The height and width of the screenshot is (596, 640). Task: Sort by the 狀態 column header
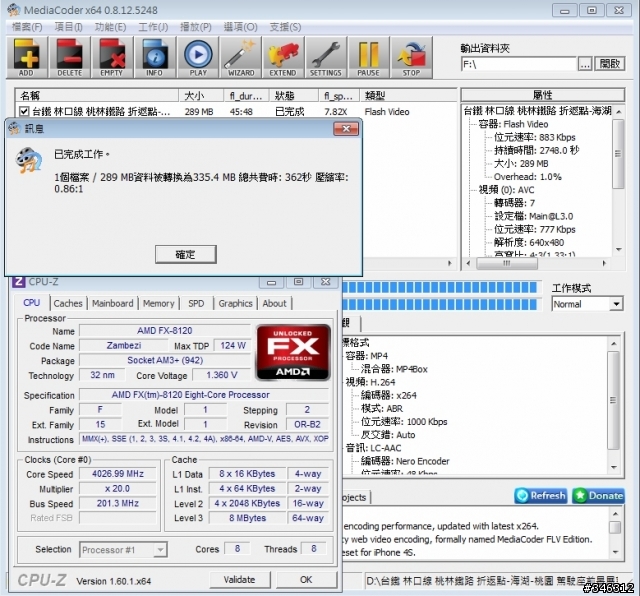click(293, 96)
